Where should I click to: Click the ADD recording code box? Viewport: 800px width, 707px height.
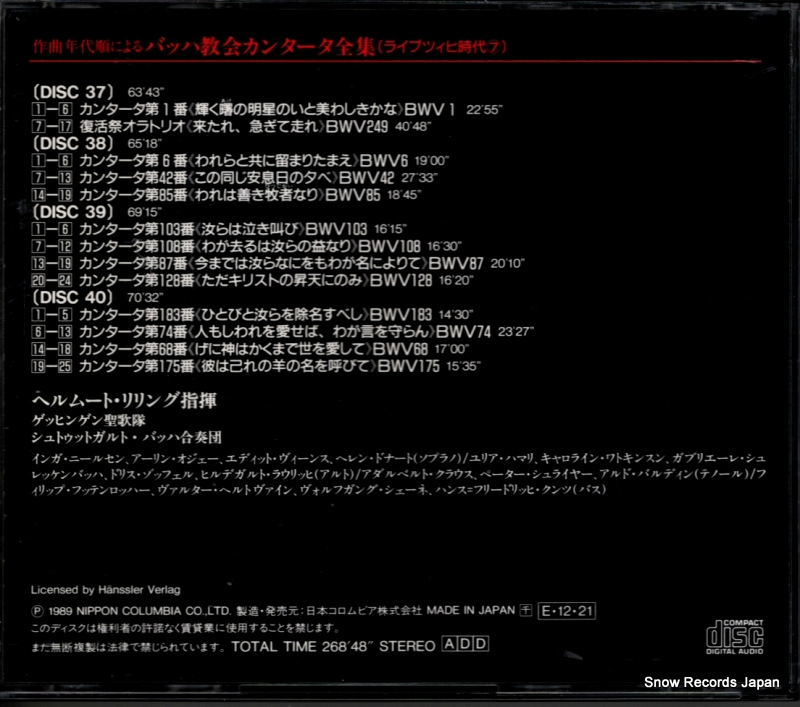[x=465, y=644]
